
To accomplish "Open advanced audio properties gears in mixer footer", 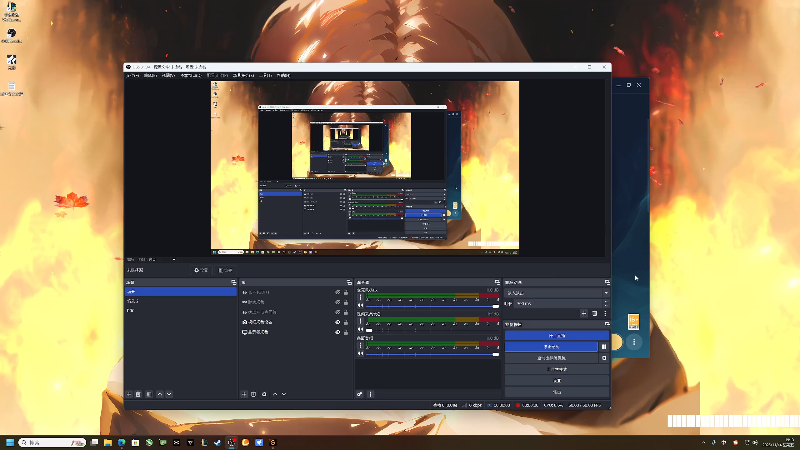I will tap(360, 394).
